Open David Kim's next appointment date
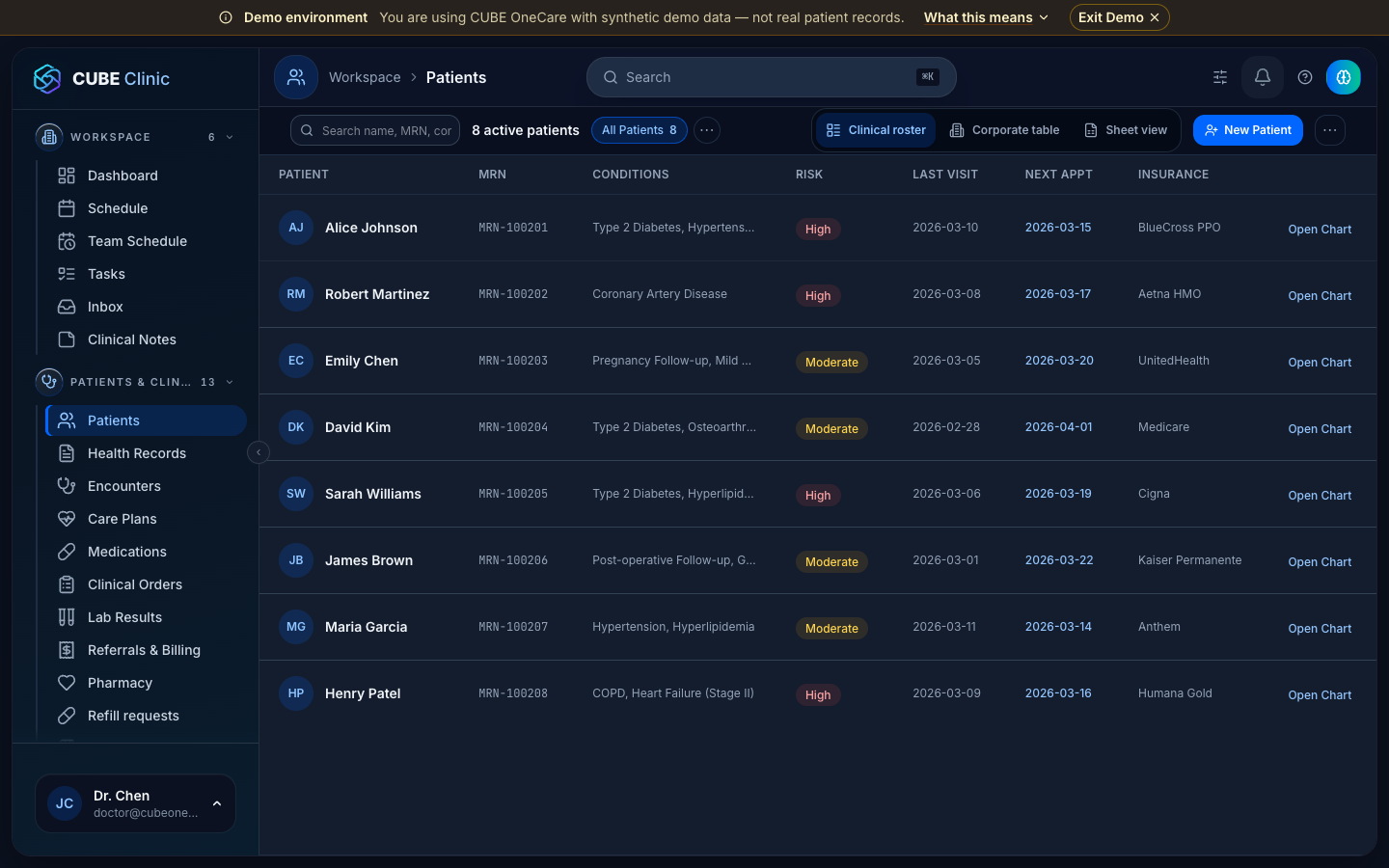This screenshot has height=868, width=1389. (1058, 427)
